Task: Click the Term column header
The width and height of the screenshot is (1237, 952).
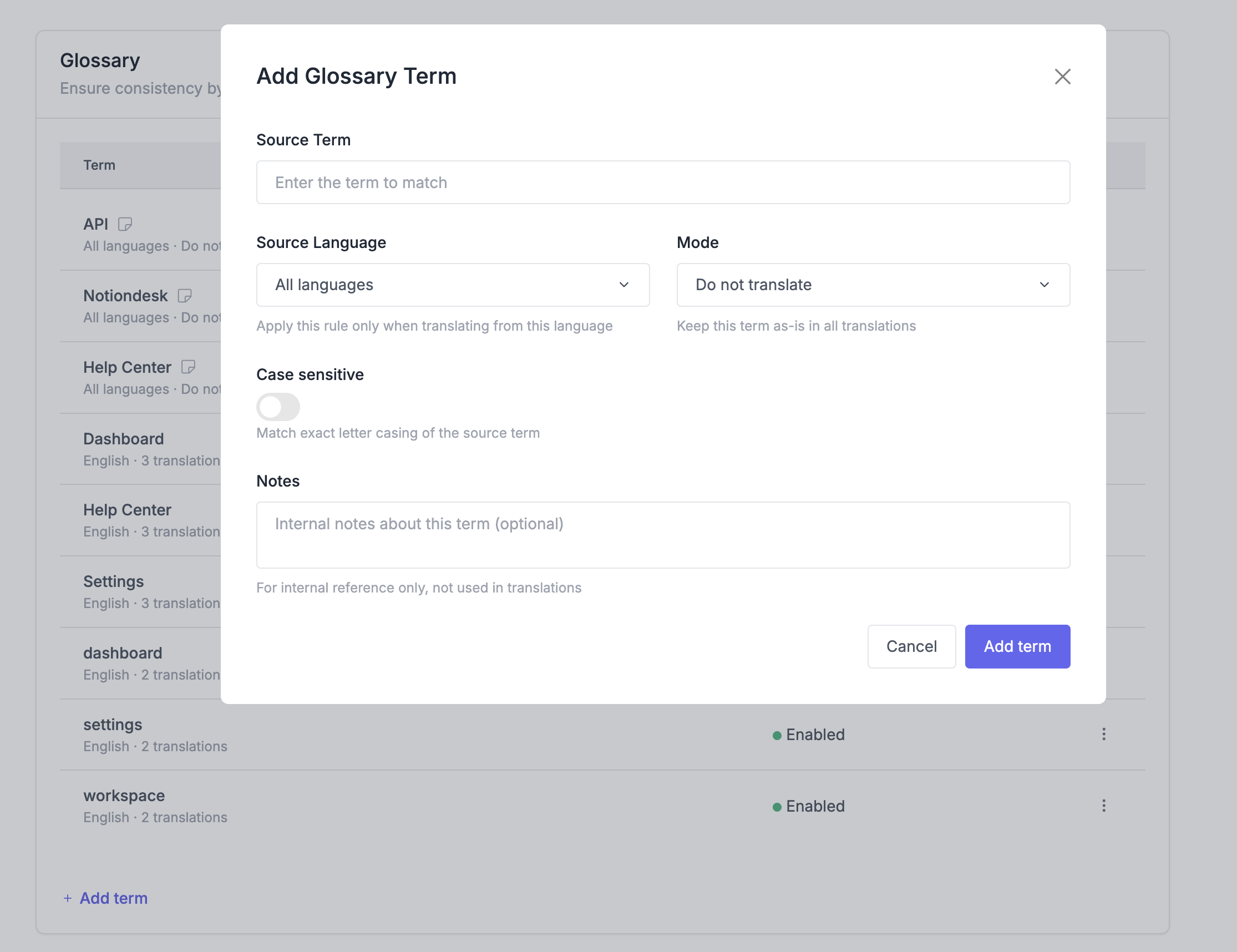Action: [99, 165]
